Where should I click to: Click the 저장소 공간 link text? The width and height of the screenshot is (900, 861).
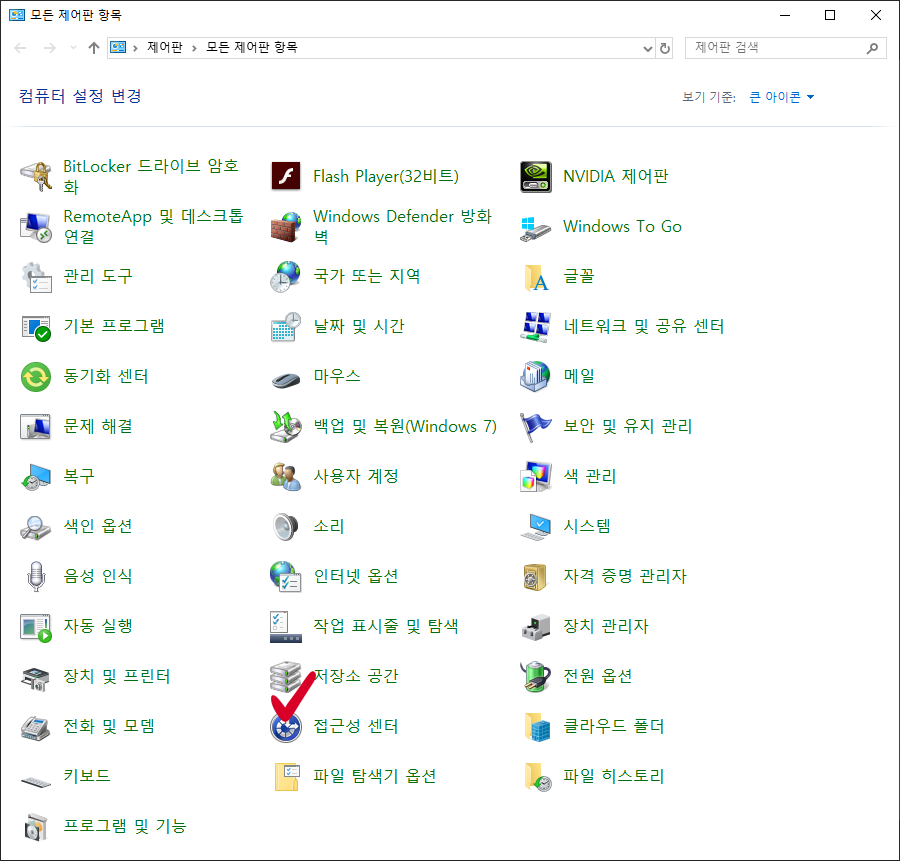pos(356,676)
